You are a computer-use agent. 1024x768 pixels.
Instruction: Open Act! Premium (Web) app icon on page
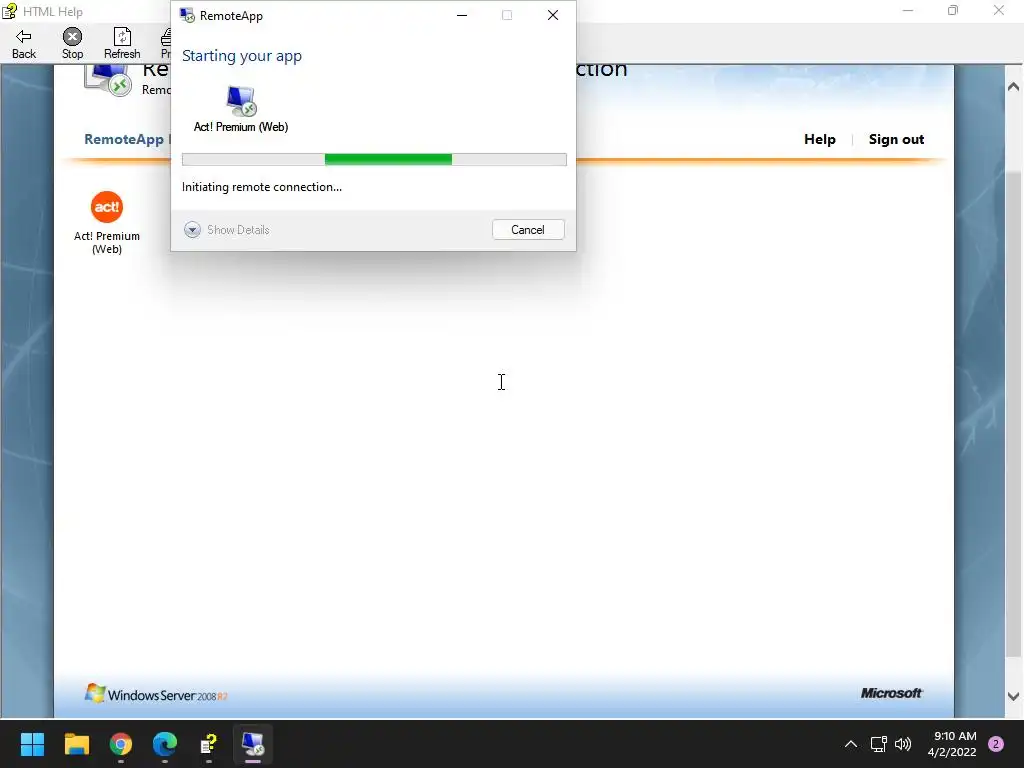[106, 223]
